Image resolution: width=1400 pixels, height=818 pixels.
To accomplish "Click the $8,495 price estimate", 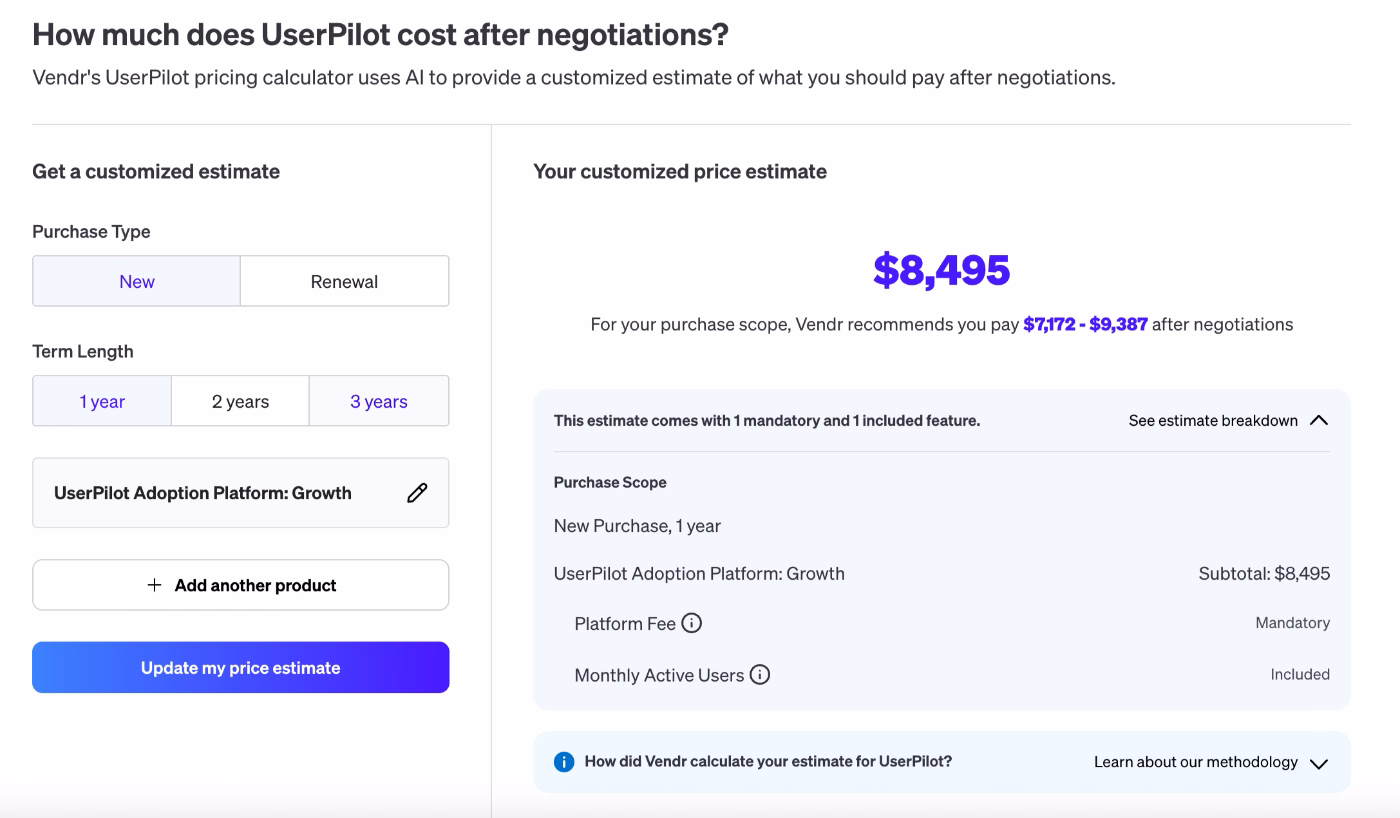I will click(941, 270).
